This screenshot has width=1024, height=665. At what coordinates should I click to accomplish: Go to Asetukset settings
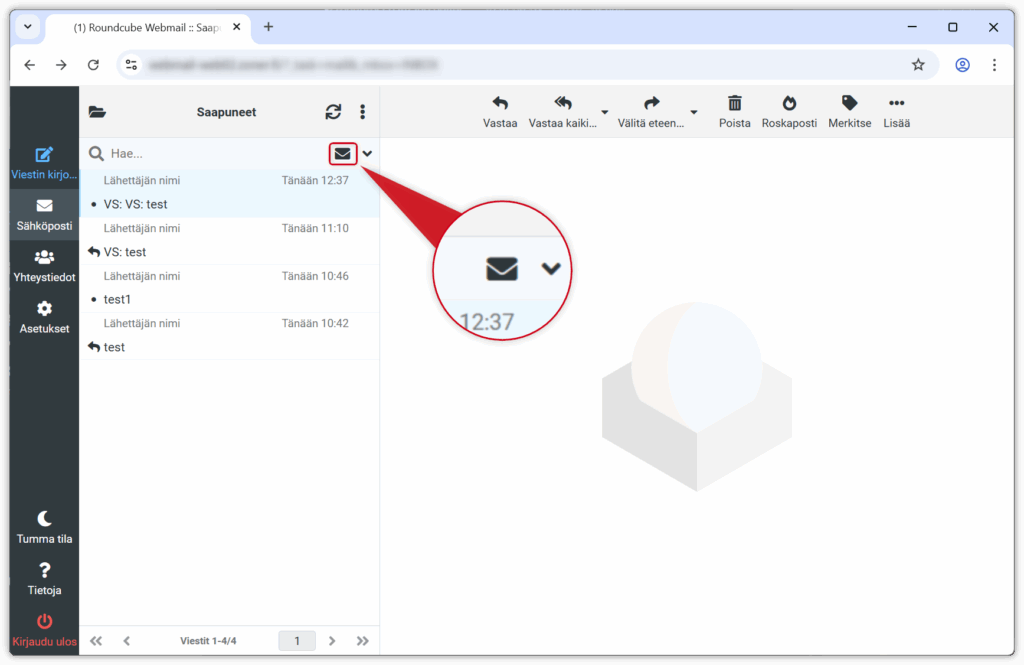44,316
